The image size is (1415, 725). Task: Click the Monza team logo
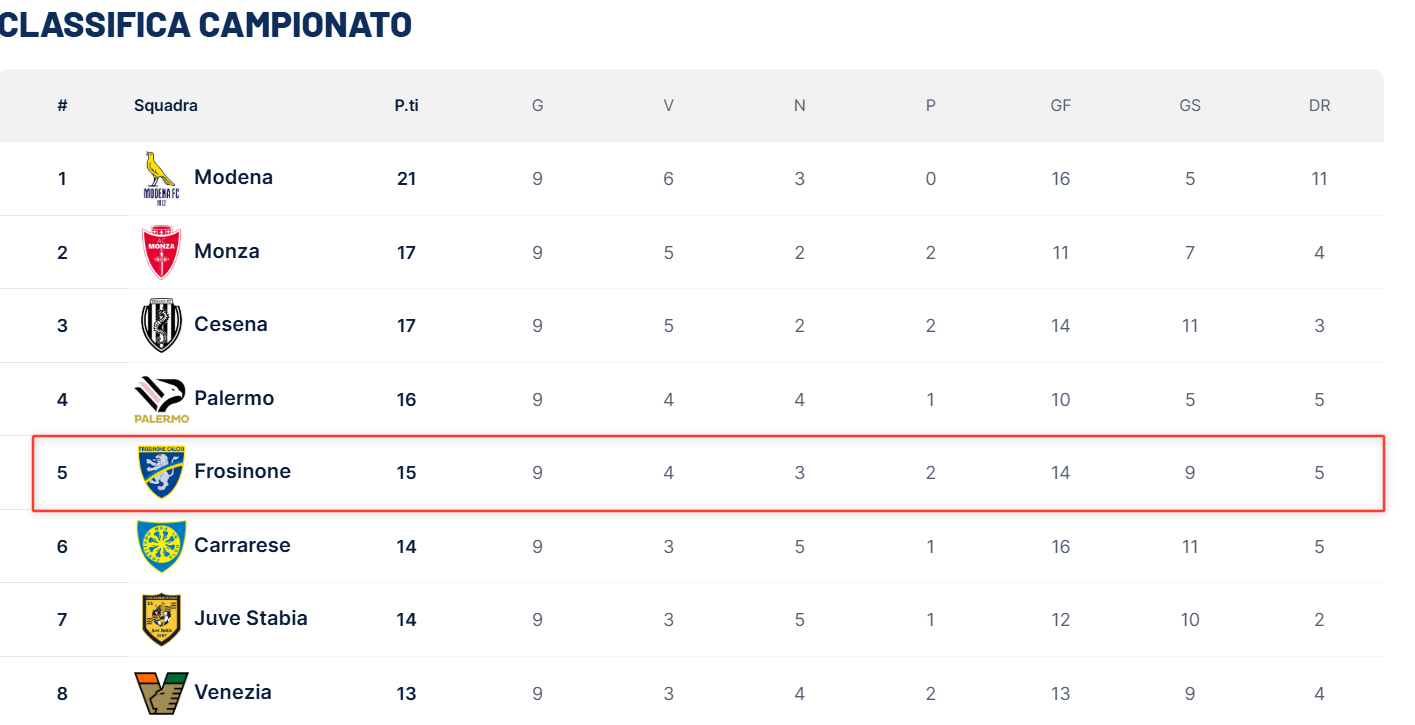tap(160, 252)
